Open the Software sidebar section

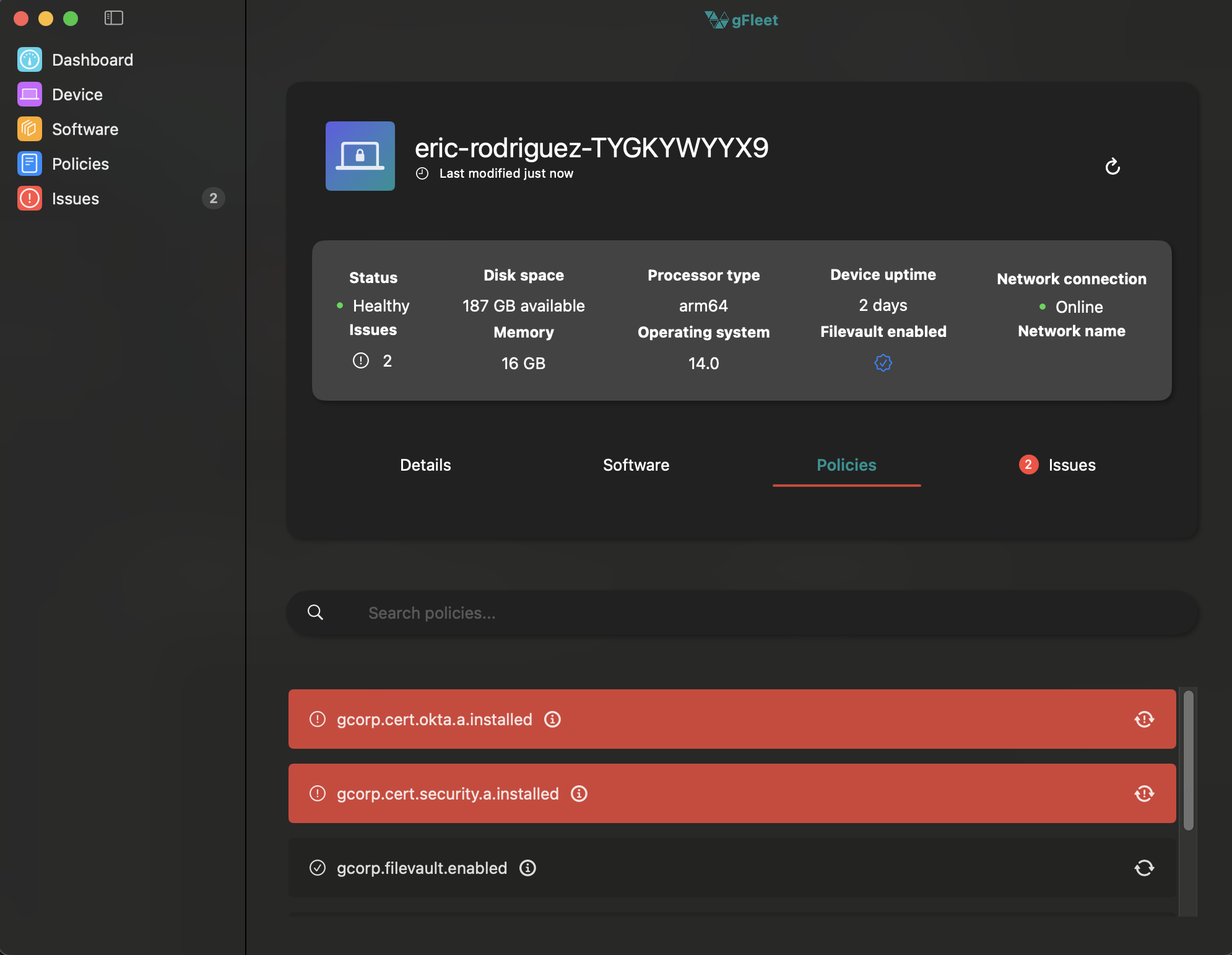[x=85, y=129]
